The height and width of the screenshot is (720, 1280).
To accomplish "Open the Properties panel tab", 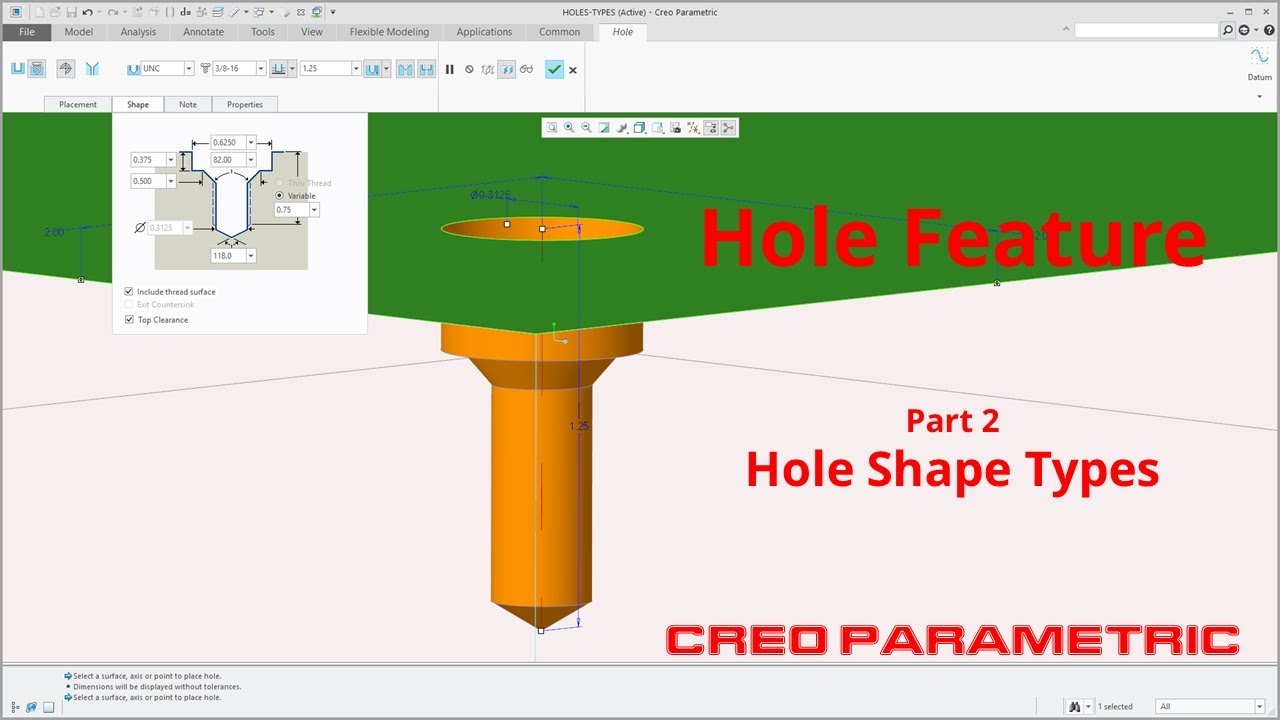I will (245, 104).
